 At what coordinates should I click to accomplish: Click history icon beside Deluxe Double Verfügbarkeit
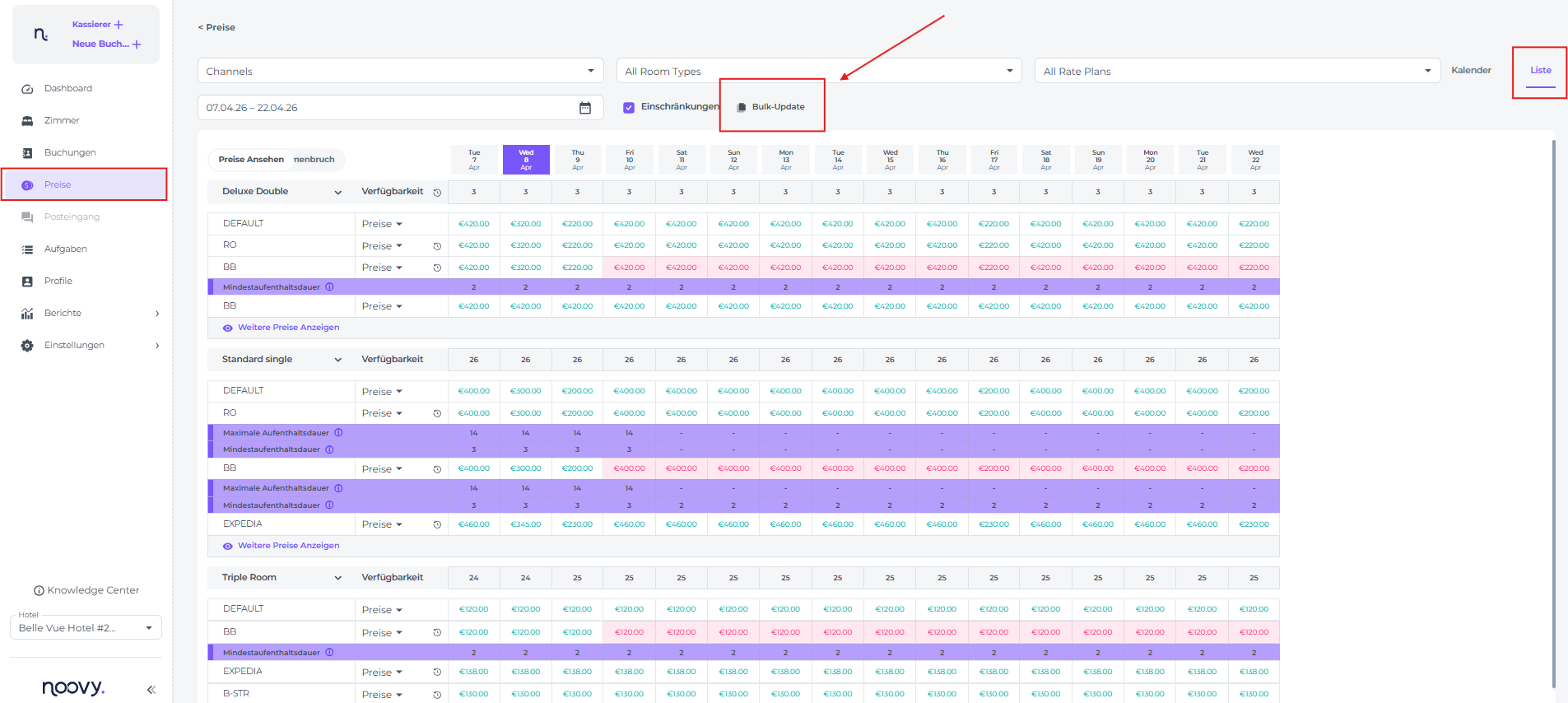point(437,193)
